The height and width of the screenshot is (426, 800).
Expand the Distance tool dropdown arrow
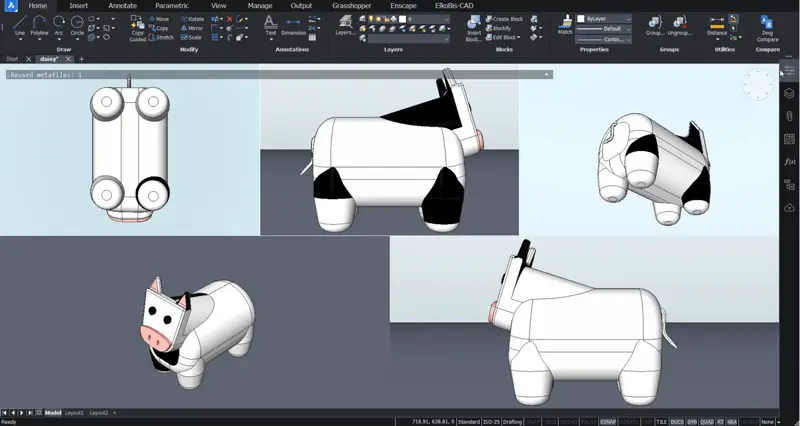[x=717, y=39]
